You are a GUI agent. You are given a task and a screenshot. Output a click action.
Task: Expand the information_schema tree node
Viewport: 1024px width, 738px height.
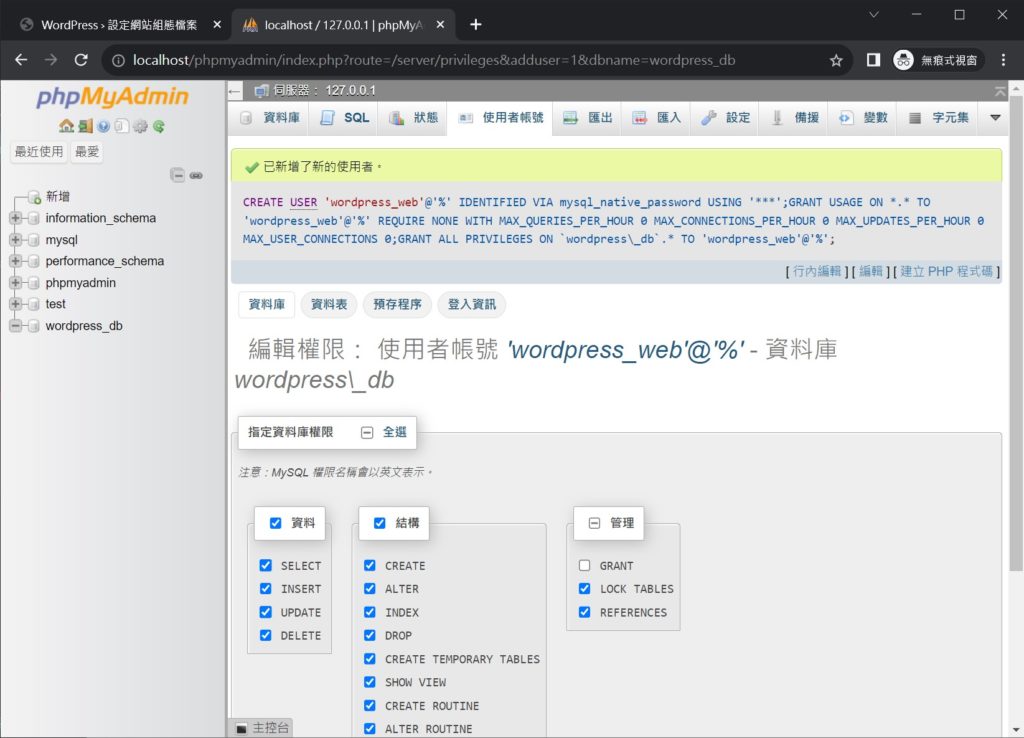(x=15, y=218)
